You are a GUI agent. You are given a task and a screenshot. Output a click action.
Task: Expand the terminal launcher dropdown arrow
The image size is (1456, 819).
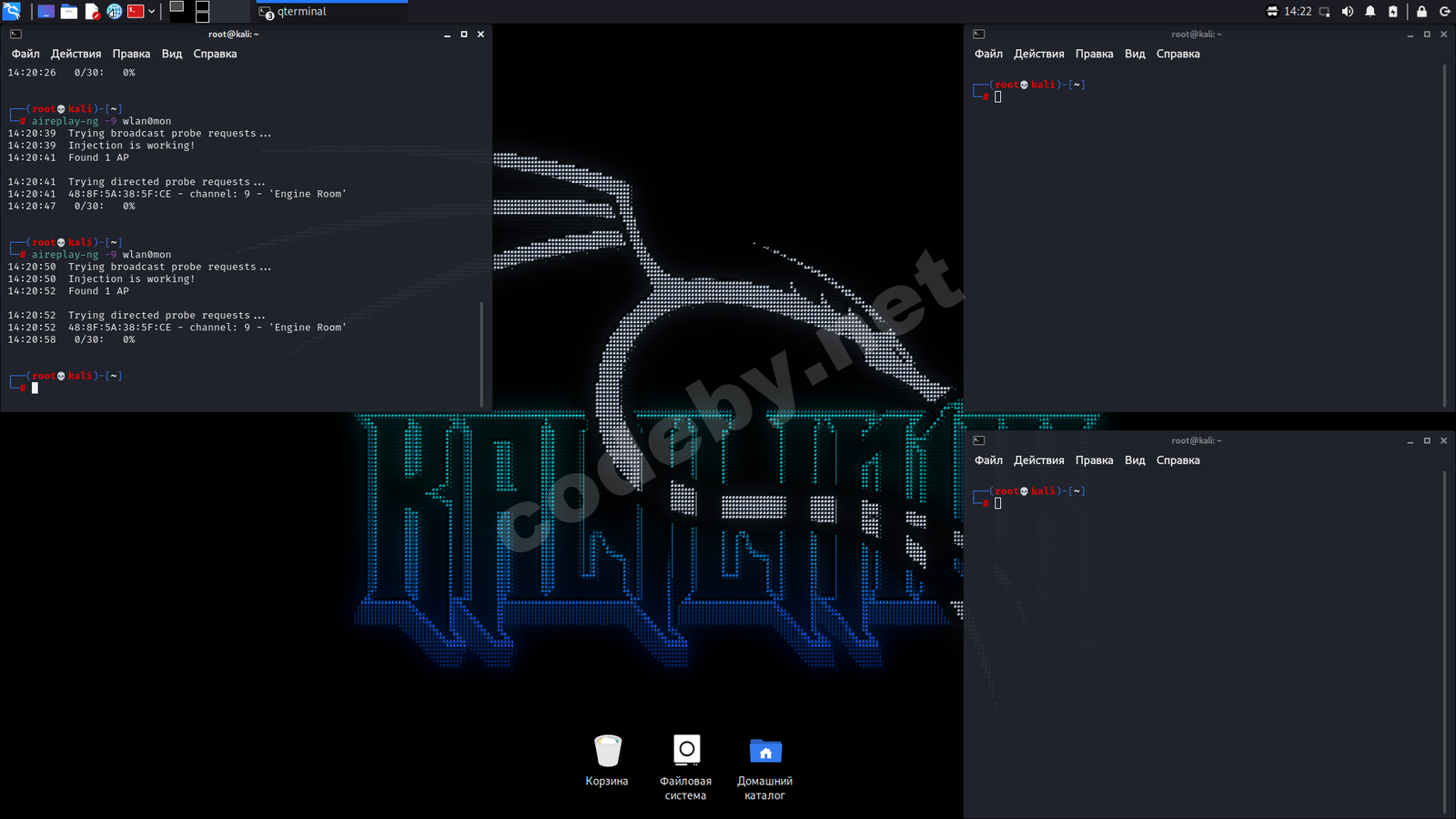click(x=152, y=12)
